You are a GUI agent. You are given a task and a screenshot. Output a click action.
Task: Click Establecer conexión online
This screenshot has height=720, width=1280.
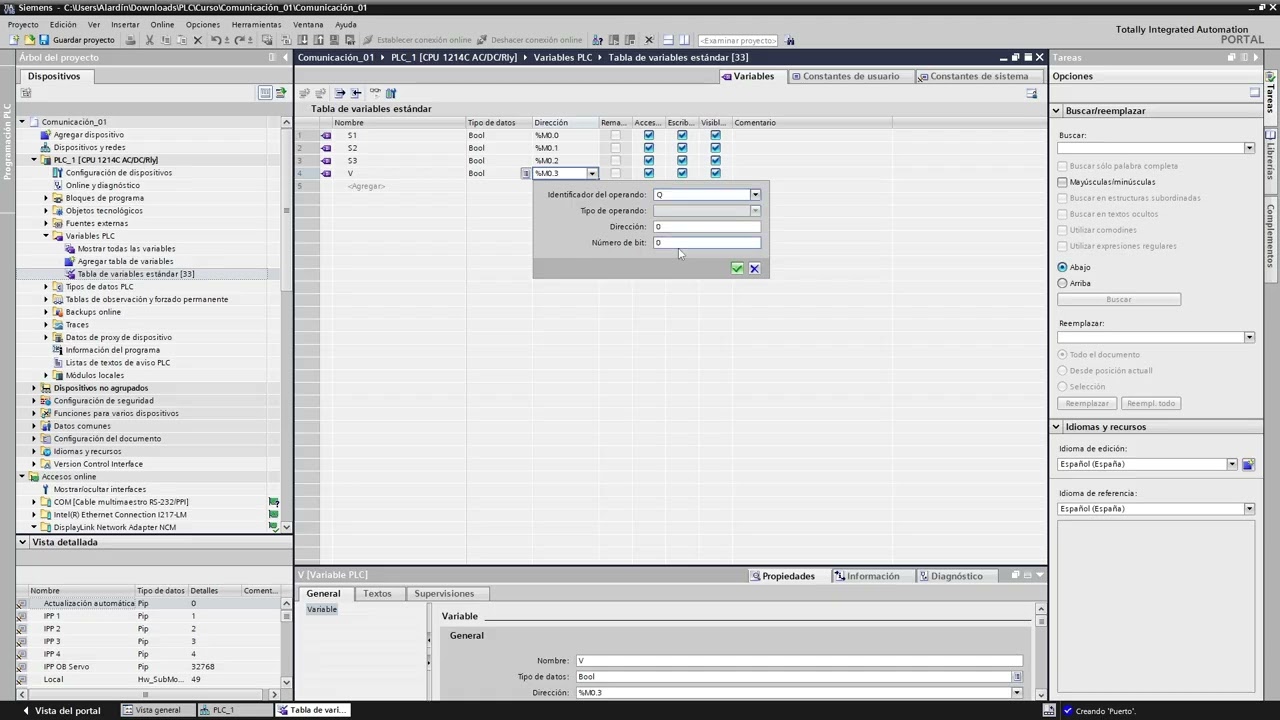(417, 40)
